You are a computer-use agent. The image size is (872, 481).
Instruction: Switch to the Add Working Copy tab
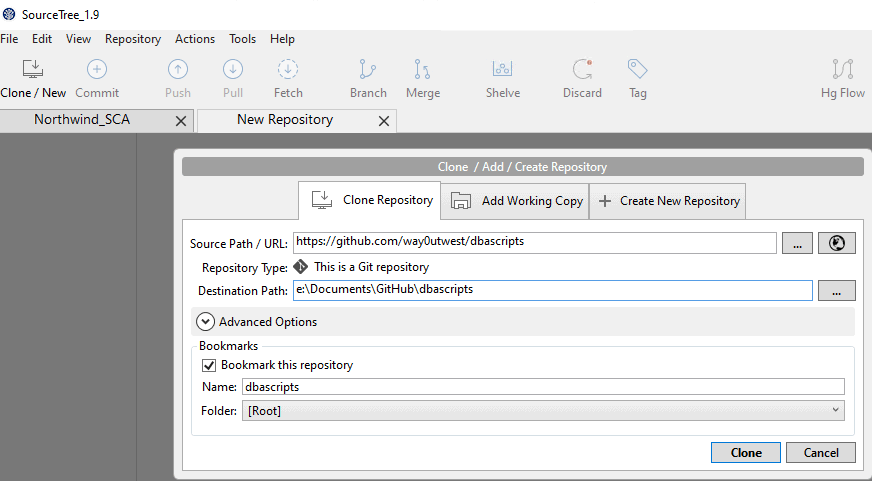pyautogui.click(x=515, y=201)
